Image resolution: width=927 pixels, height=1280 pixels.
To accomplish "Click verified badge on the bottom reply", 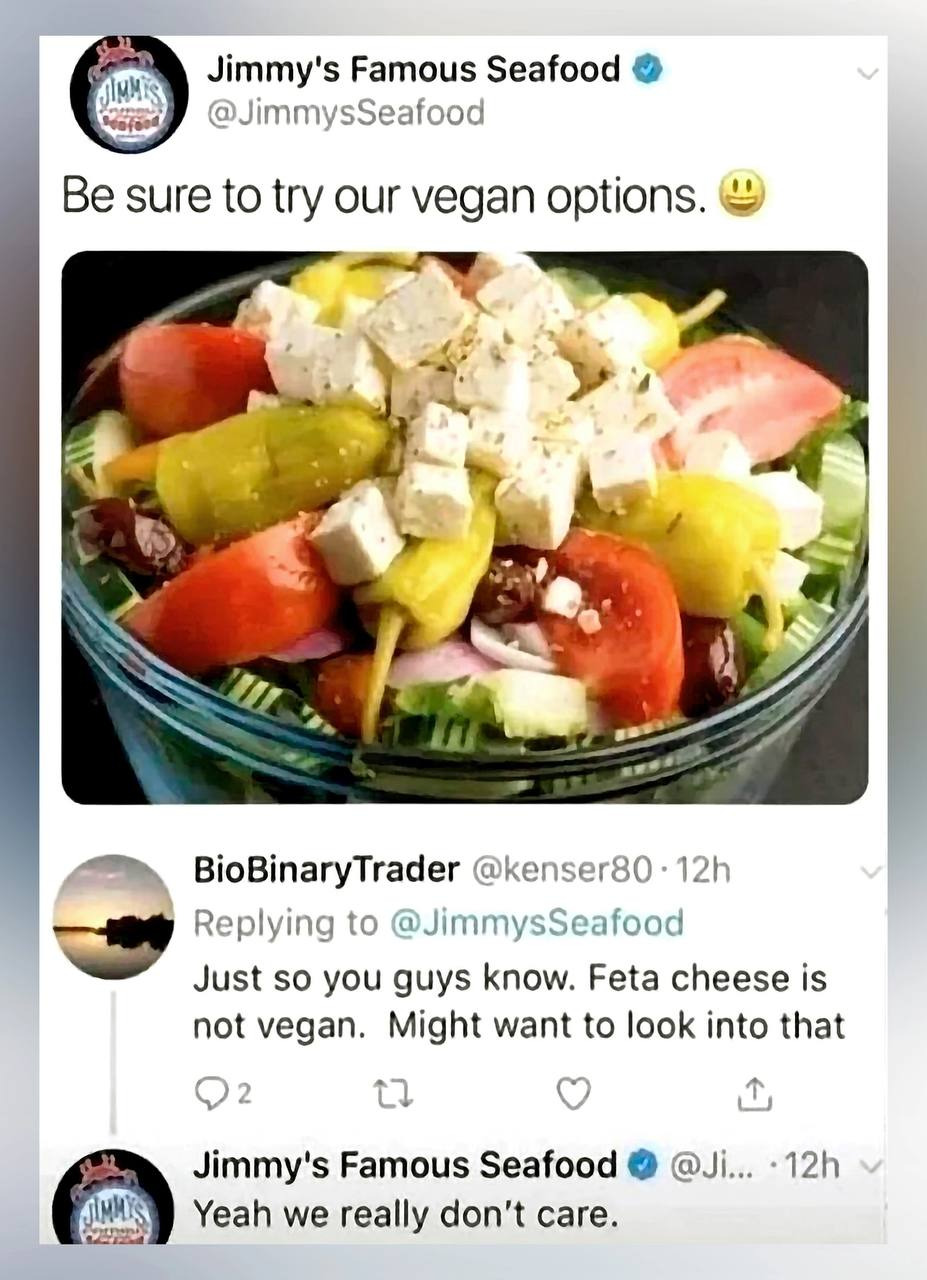I will pyautogui.click(x=641, y=1166).
